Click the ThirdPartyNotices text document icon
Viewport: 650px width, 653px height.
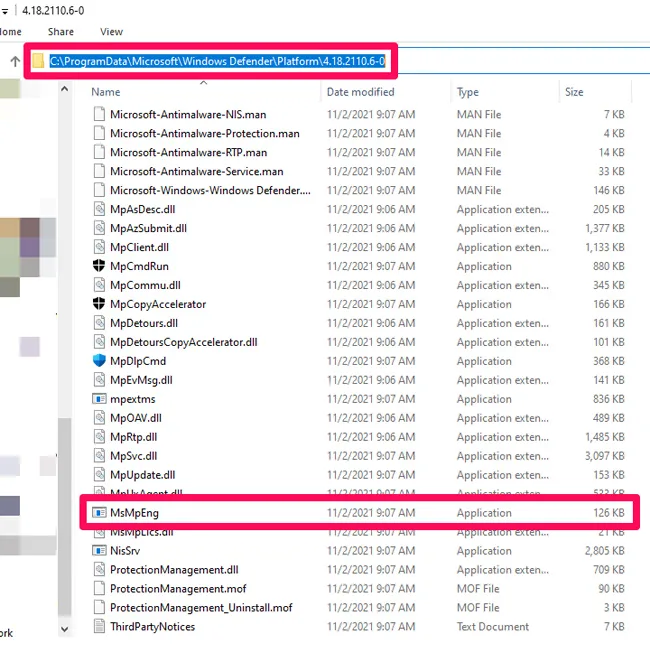(x=99, y=626)
